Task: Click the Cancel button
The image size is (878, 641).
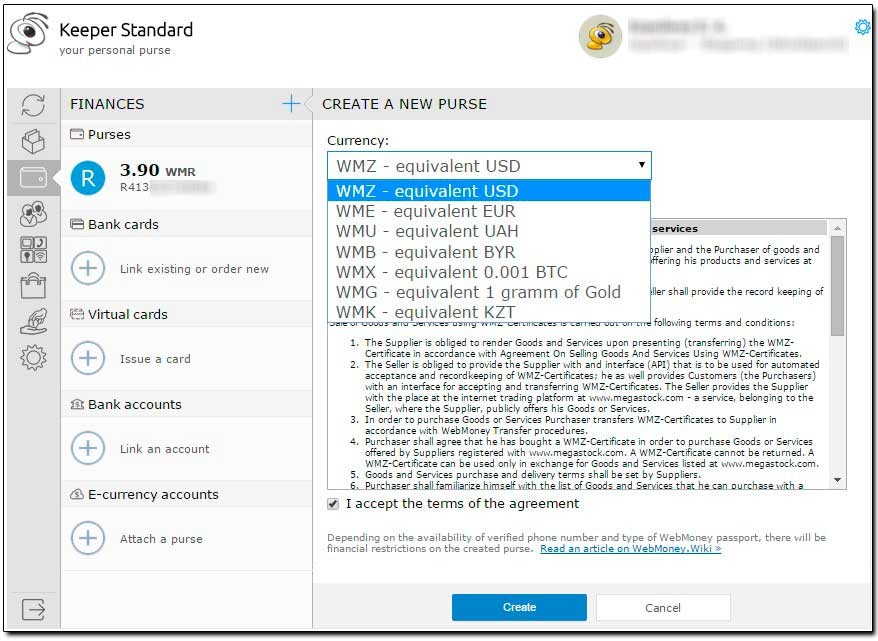Action: click(662, 607)
